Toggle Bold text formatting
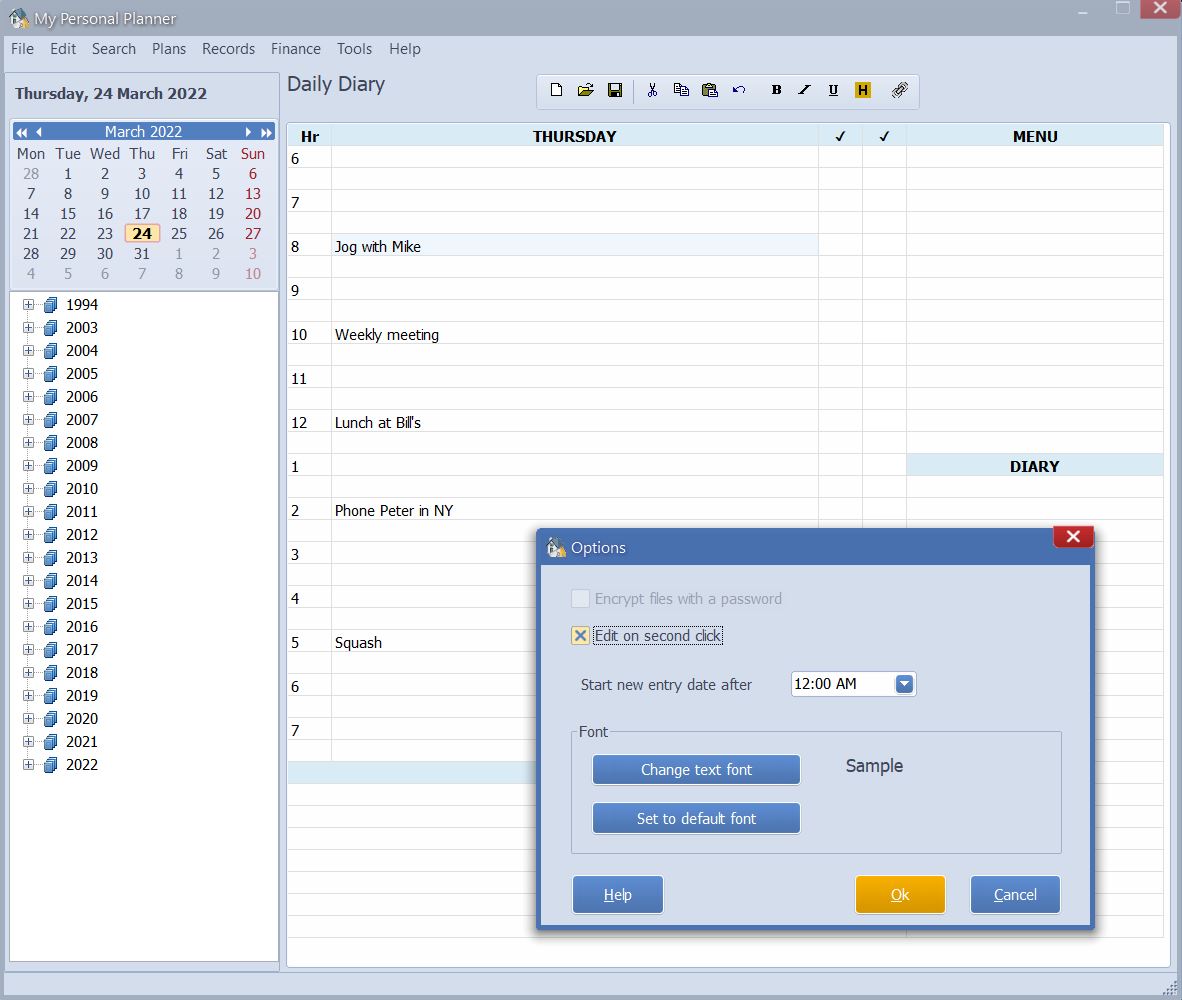 click(776, 90)
